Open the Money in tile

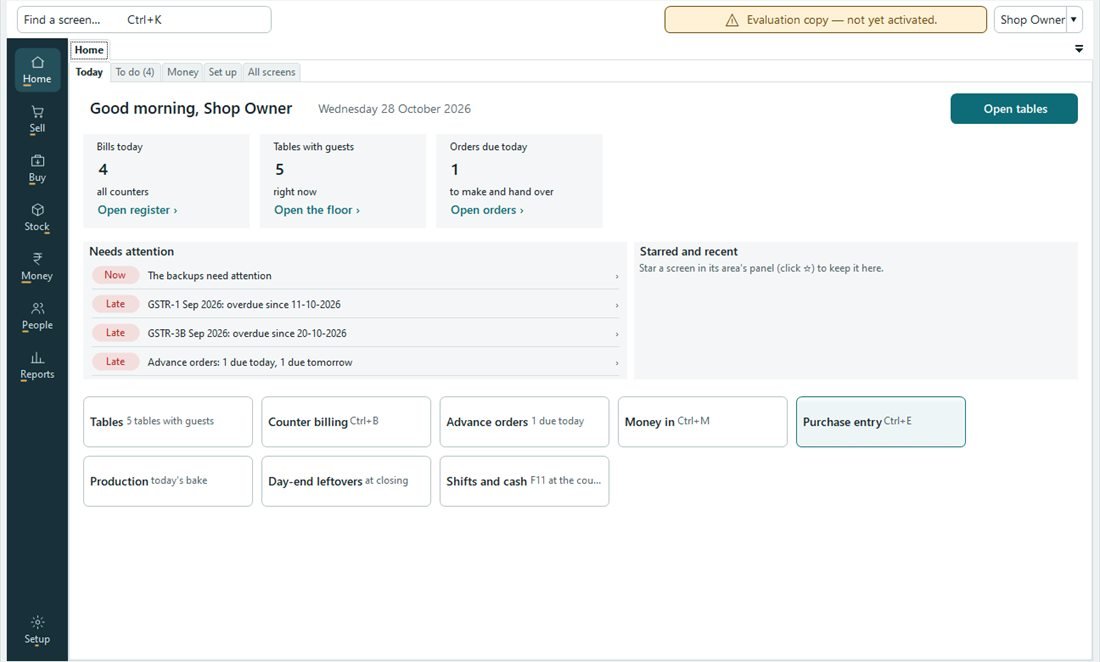click(x=702, y=421)
